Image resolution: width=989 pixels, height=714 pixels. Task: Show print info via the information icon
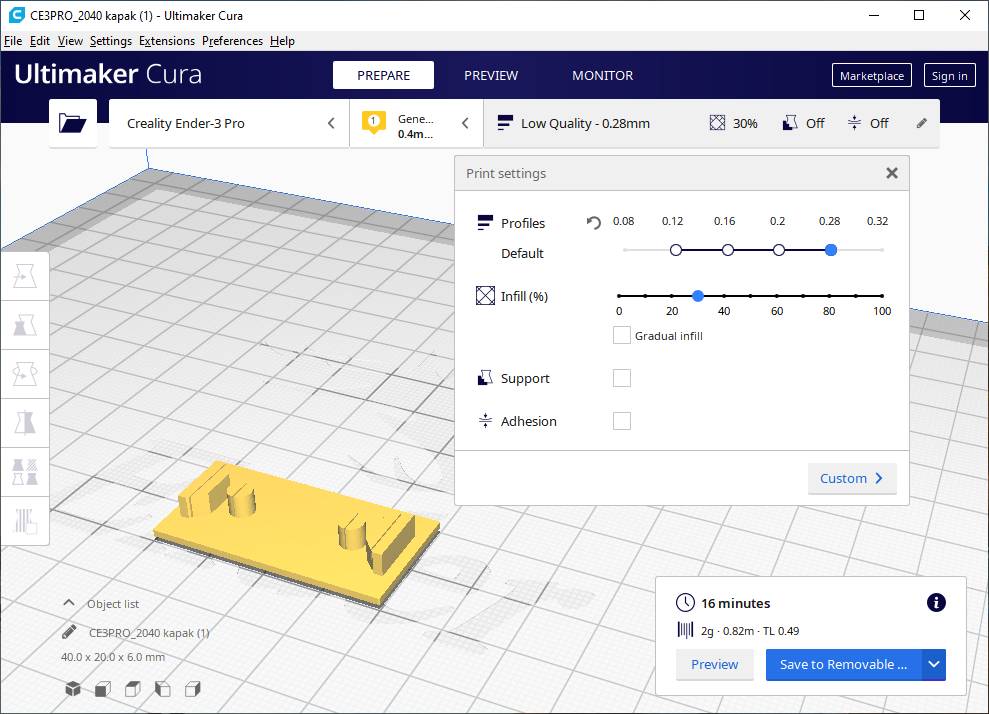(x=936, y=602)
